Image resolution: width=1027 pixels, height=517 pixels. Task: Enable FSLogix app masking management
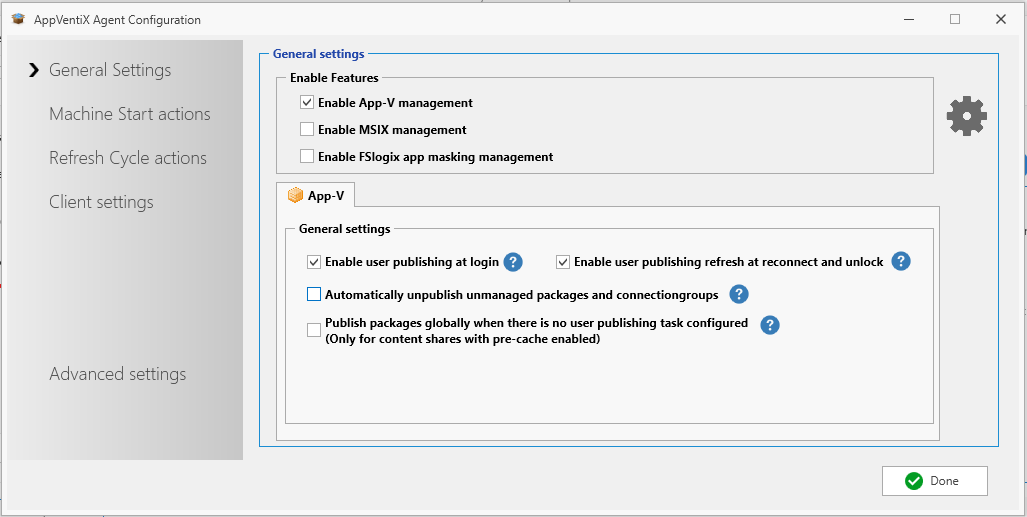tap(307, 157)
